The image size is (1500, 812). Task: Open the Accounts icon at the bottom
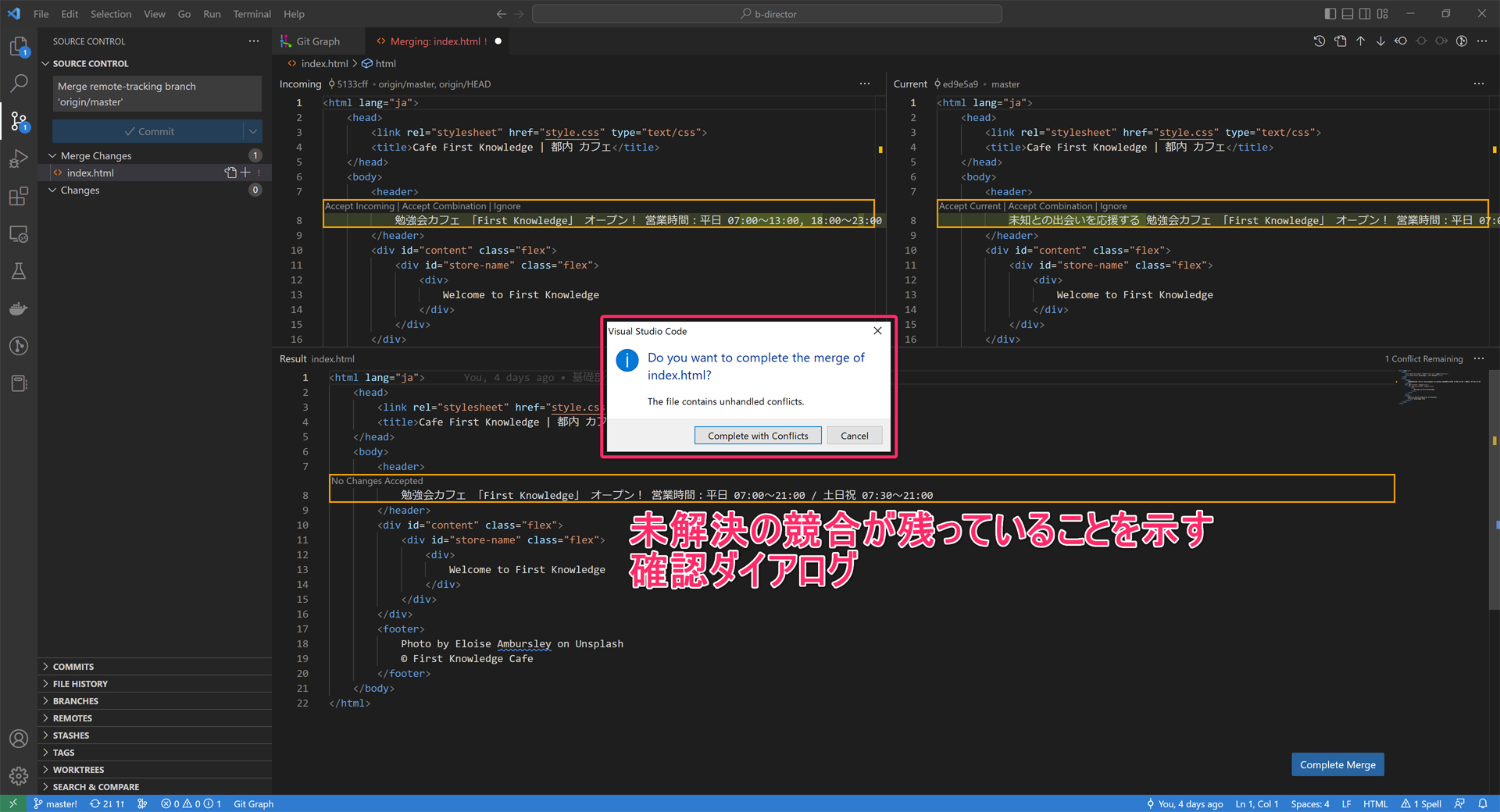pos(19,739)
